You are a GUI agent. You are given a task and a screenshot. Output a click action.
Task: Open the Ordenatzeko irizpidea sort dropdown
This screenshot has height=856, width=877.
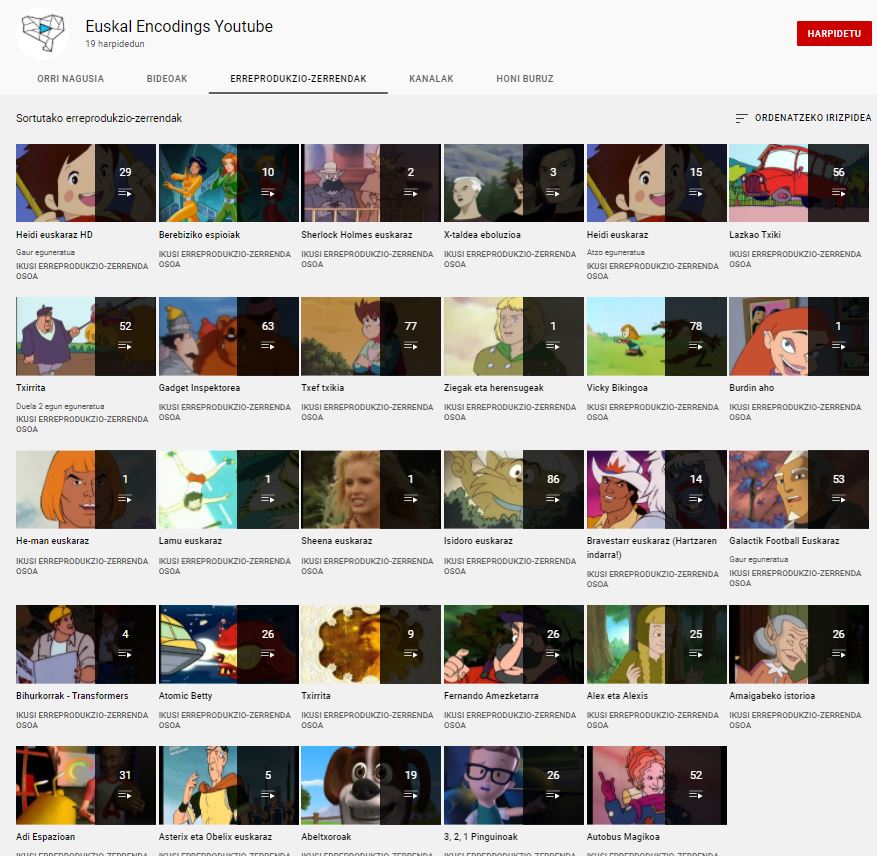[x=803, y=118]
